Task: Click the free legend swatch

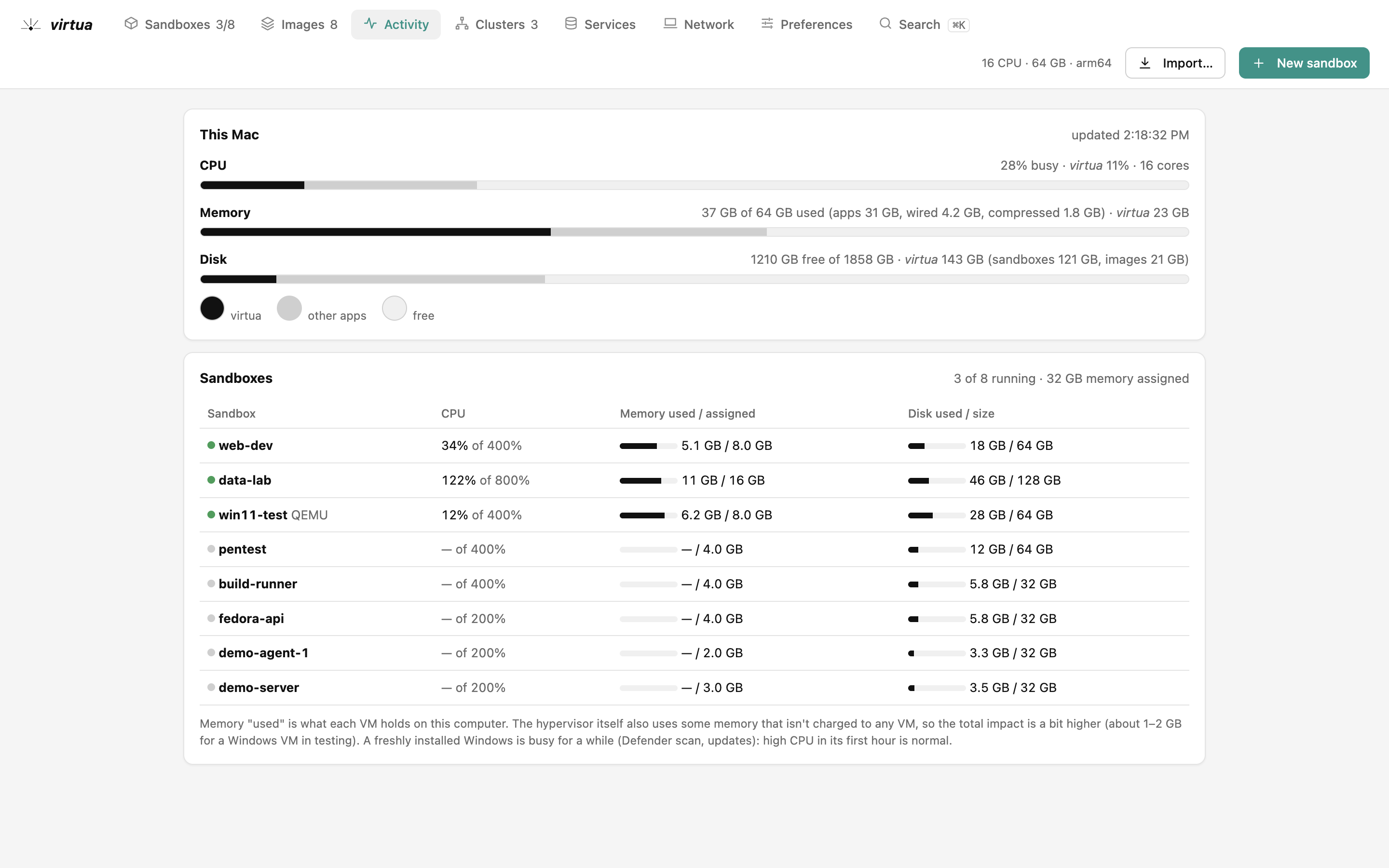Action: pyautogui.click(x=395, y=308)
